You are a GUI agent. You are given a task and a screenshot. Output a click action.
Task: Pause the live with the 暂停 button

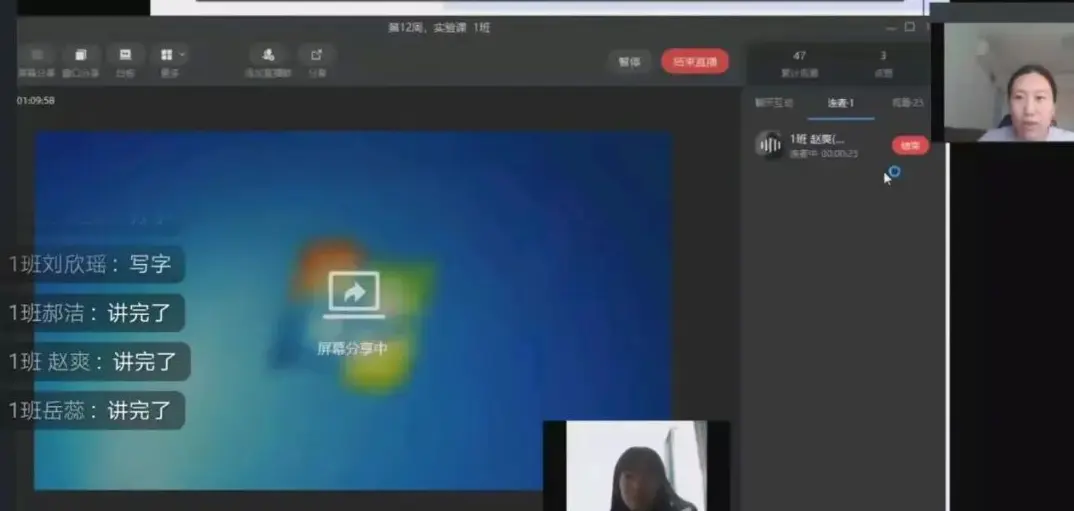pos(629,62)
